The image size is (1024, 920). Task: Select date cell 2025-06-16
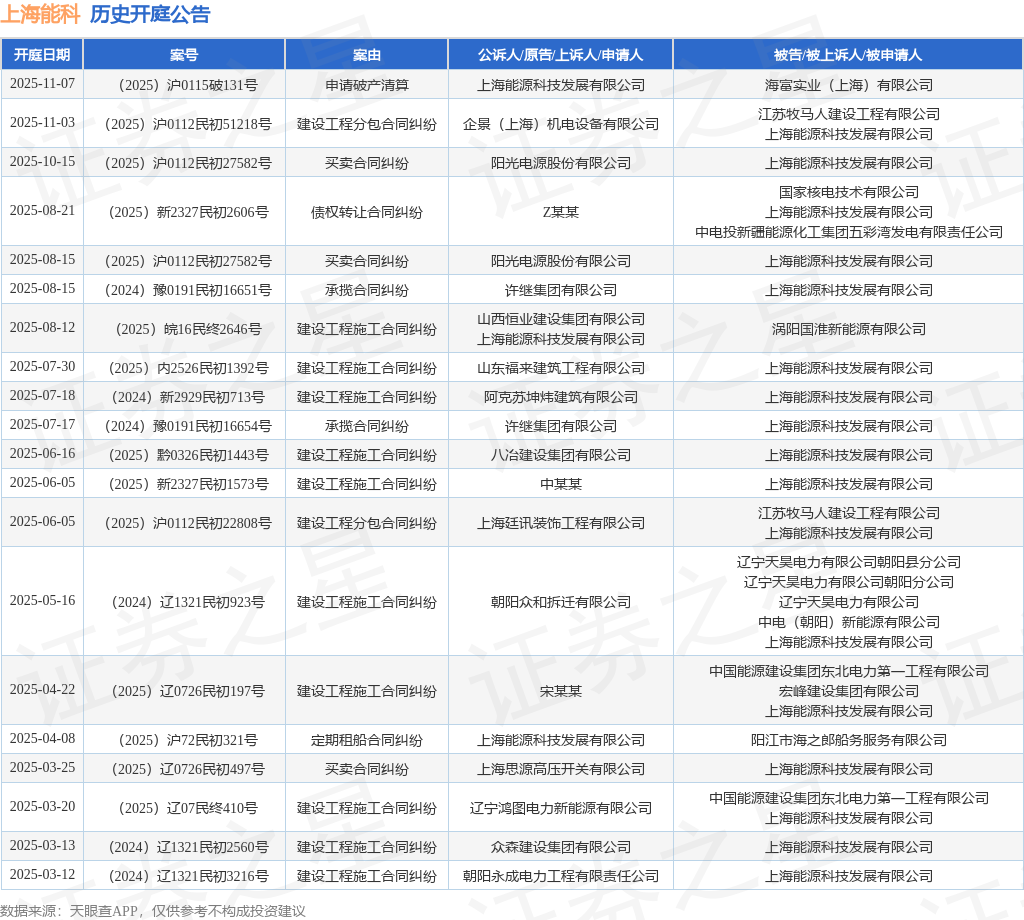(42, 453)
